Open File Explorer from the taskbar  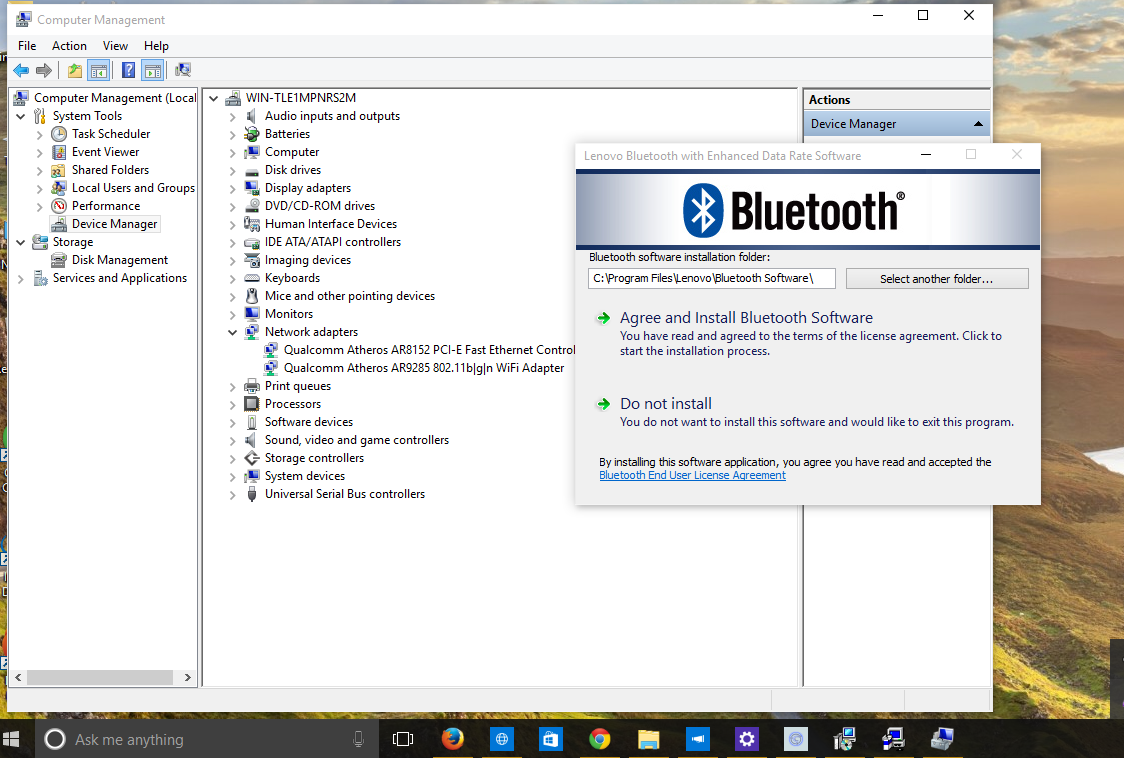pyautogui.click(x=648, y=739)
